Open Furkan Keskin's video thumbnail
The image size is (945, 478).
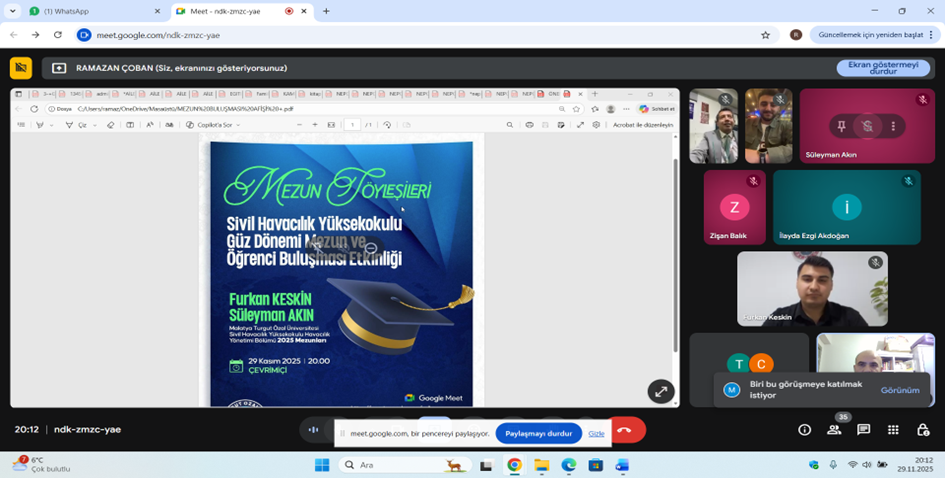tap(812, 288)
